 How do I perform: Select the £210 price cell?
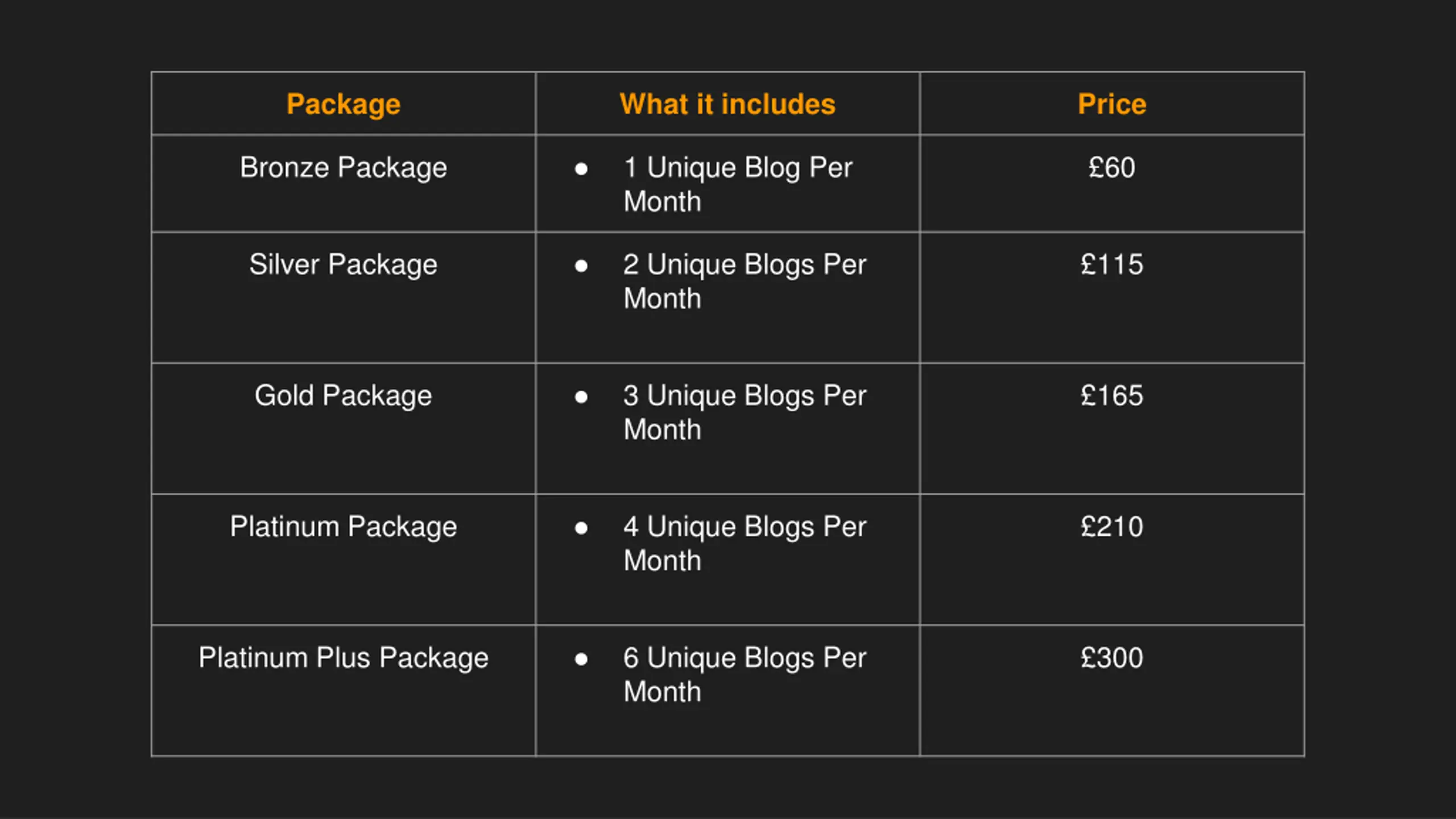[x=1112, y=527]
